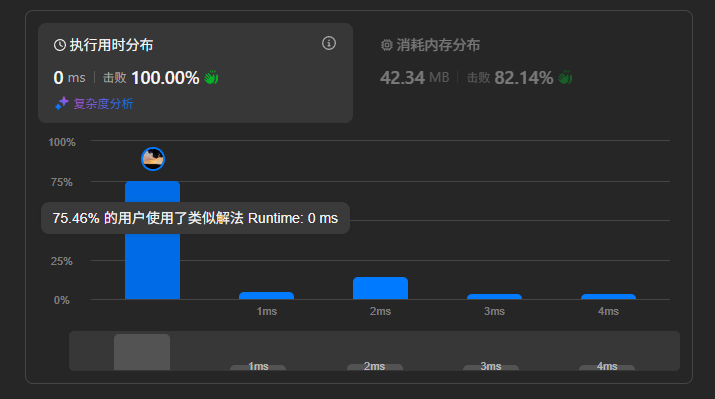The image size is (715, 399).
Task: Click the 0 ms runtime value
Action: [69, 78]
